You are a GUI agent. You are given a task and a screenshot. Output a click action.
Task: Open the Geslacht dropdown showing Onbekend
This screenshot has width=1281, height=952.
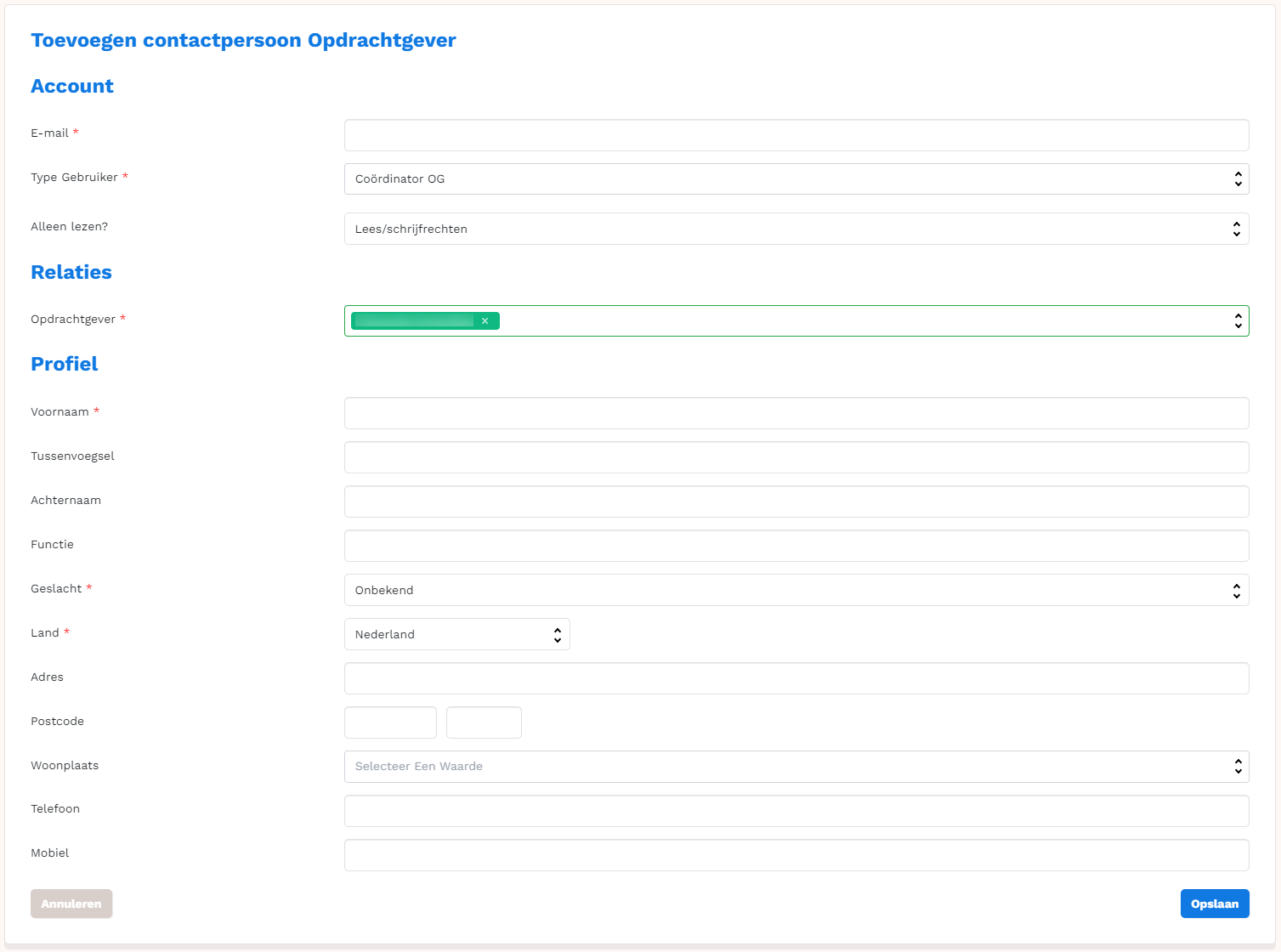796,590
